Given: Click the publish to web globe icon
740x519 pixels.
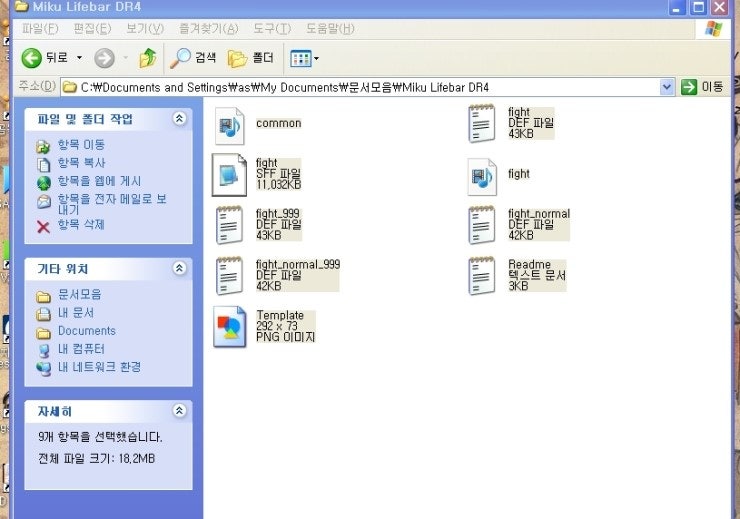Looking at the screenshot, I should tap(43, 183).
